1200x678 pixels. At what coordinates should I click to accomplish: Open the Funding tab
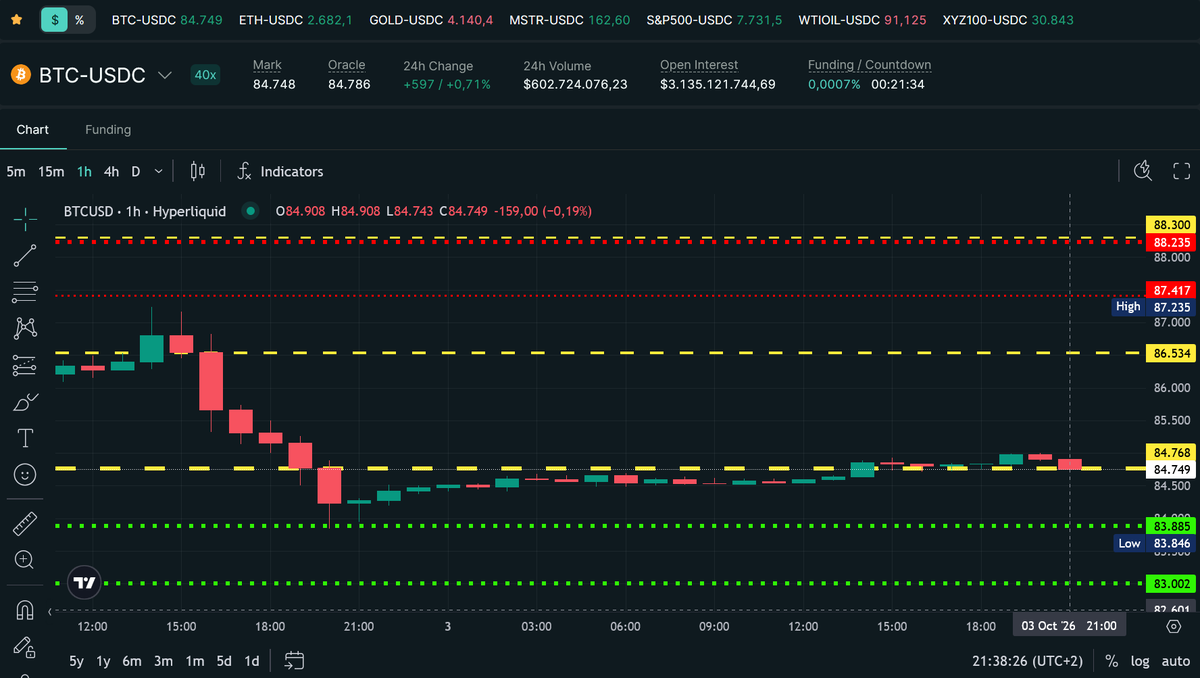108,129
